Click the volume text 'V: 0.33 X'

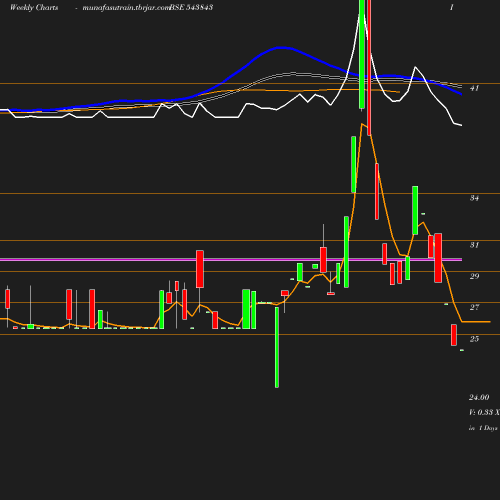point(484,412)
